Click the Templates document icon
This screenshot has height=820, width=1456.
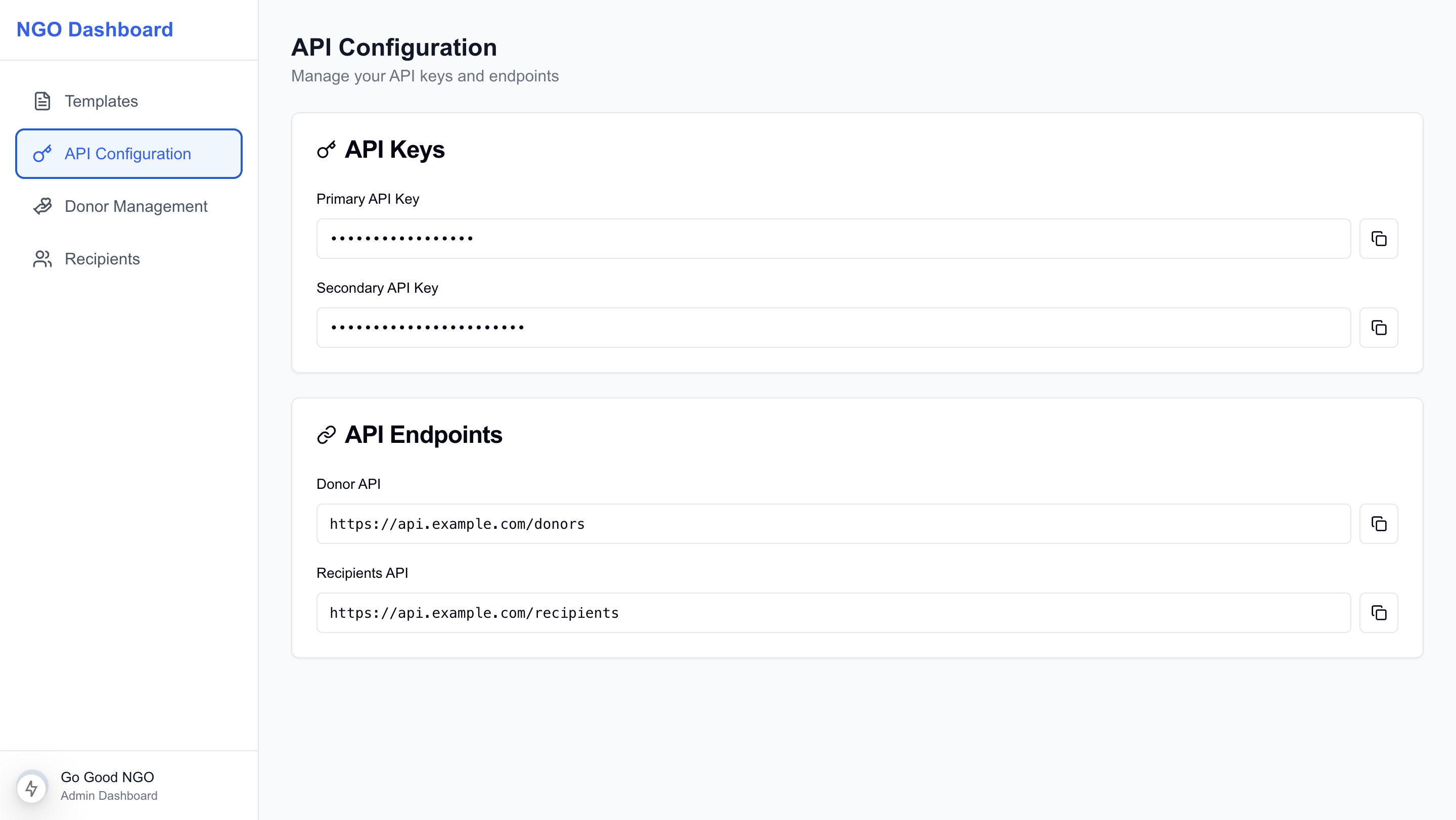42,101
